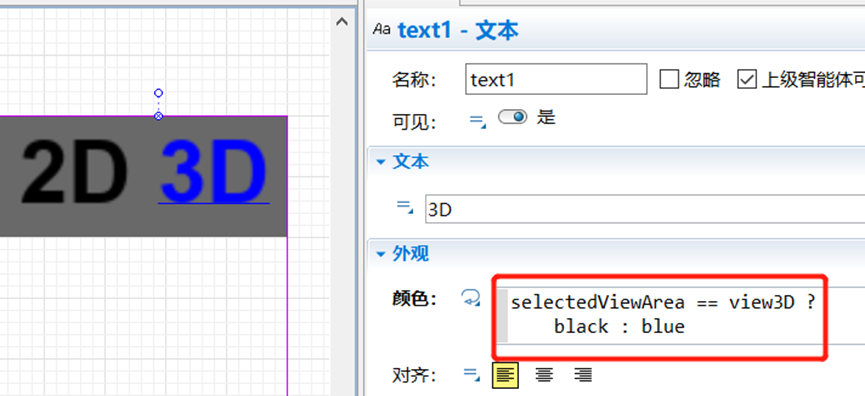Switch the 颜色 field back to static value
Image resolution: width=865 pixels, height=396 pixels.
(471, 298)
